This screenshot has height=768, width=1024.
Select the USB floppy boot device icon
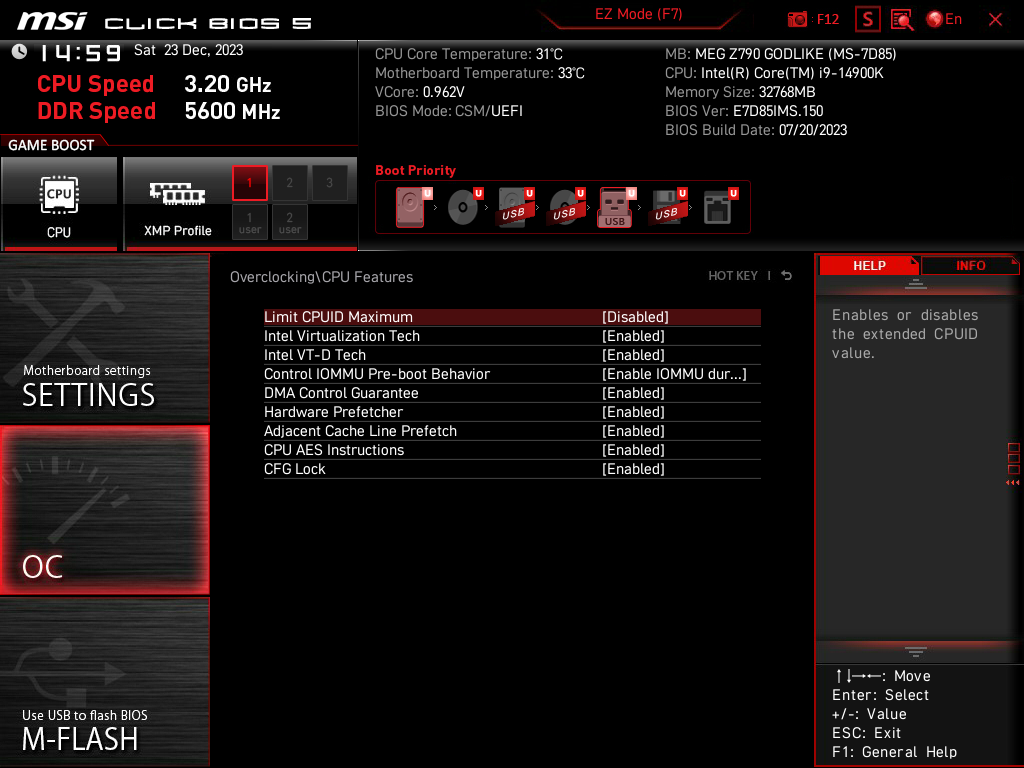[668, 207]
